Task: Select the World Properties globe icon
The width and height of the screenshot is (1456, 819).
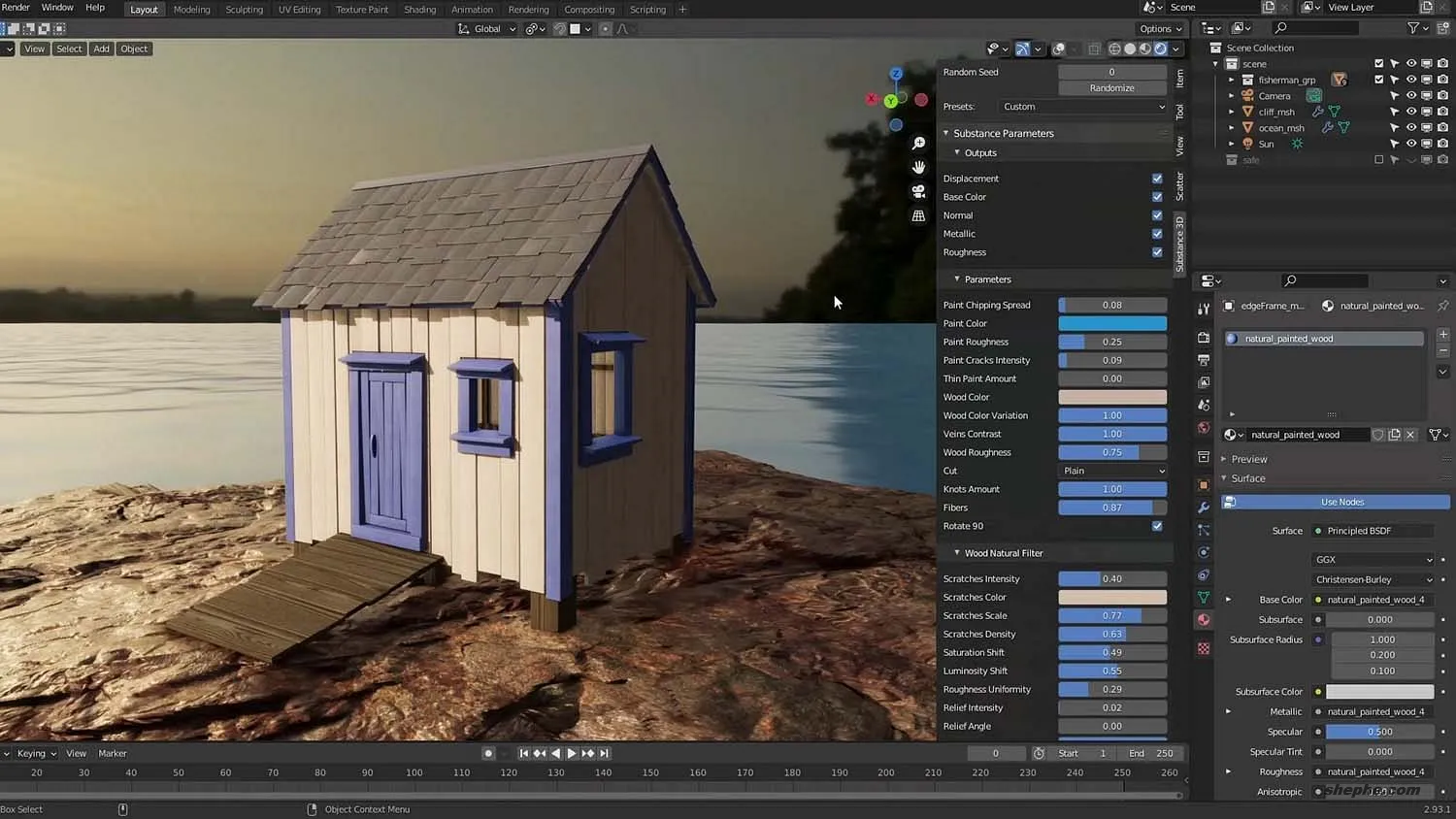Action: click(1203, 427)
